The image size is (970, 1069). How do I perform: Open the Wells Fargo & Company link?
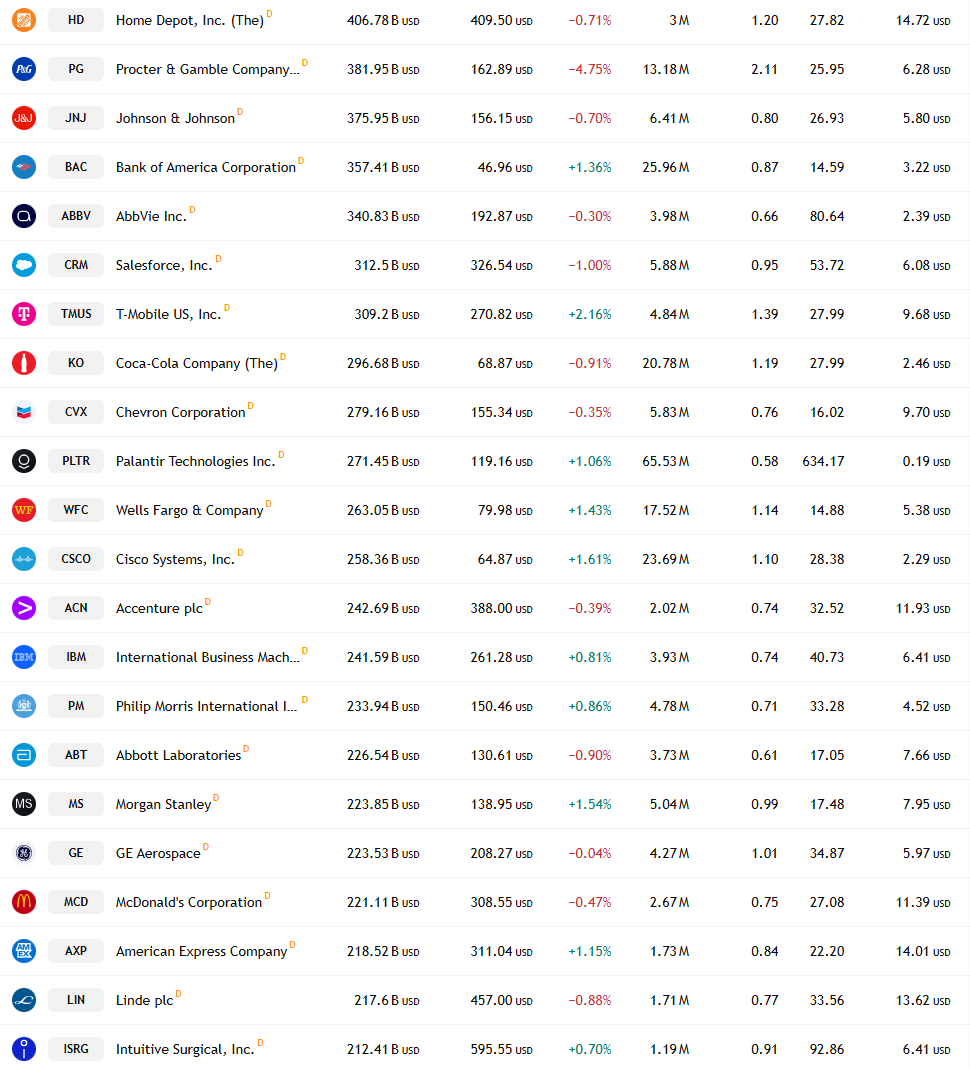click(x=190, y=511)
